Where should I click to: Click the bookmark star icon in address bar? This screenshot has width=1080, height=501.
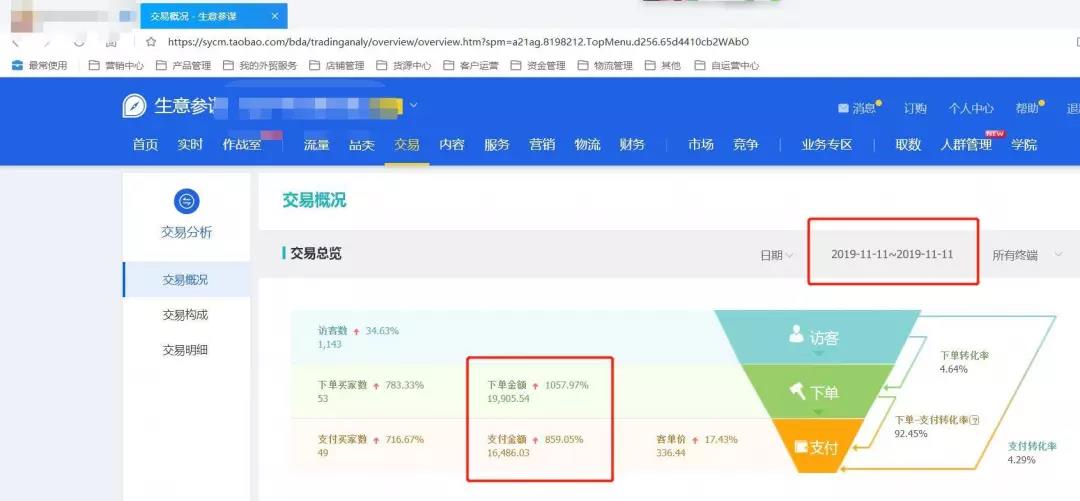pyautogui.click(x=151, y=42)
